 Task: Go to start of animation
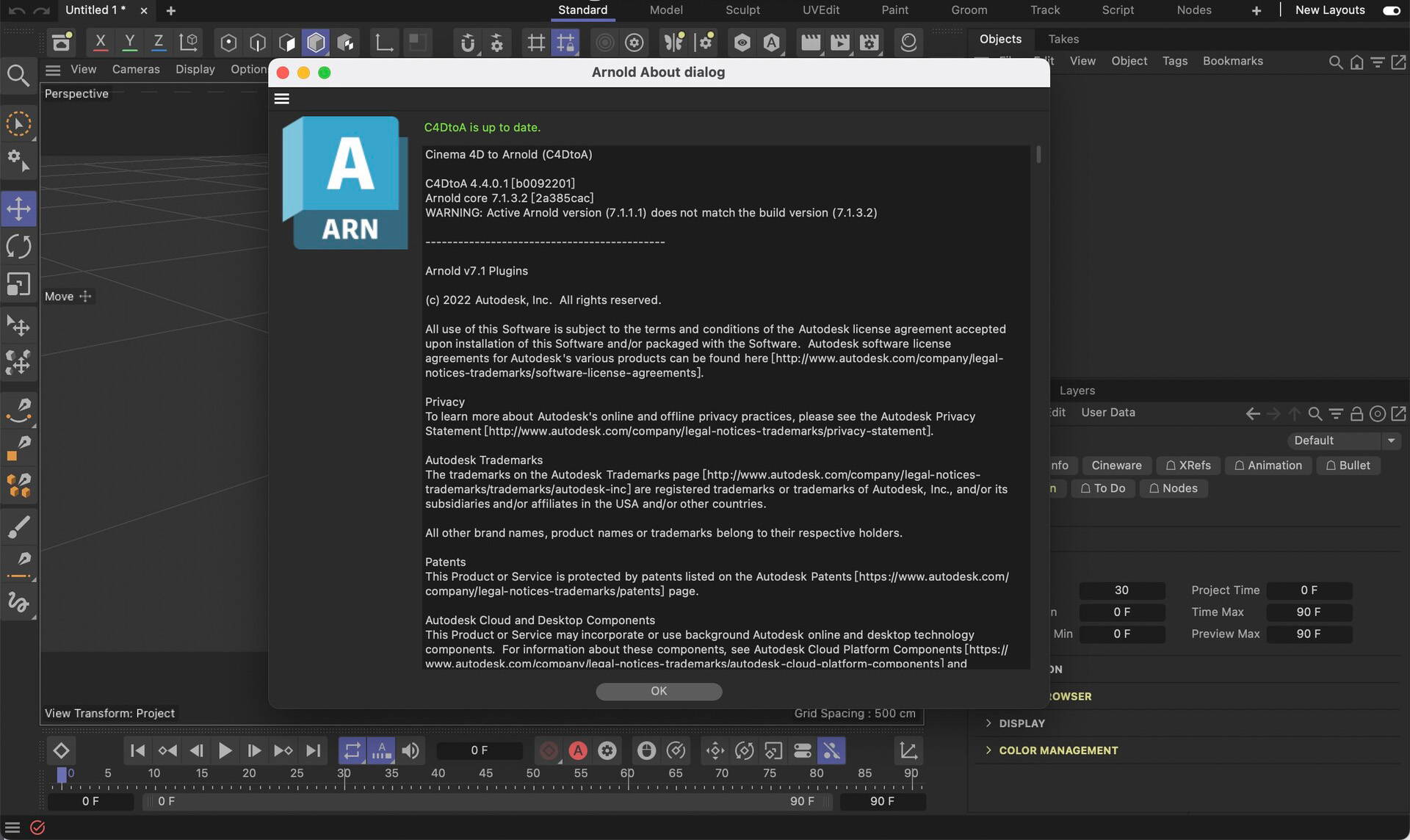[x=137, y=750]
